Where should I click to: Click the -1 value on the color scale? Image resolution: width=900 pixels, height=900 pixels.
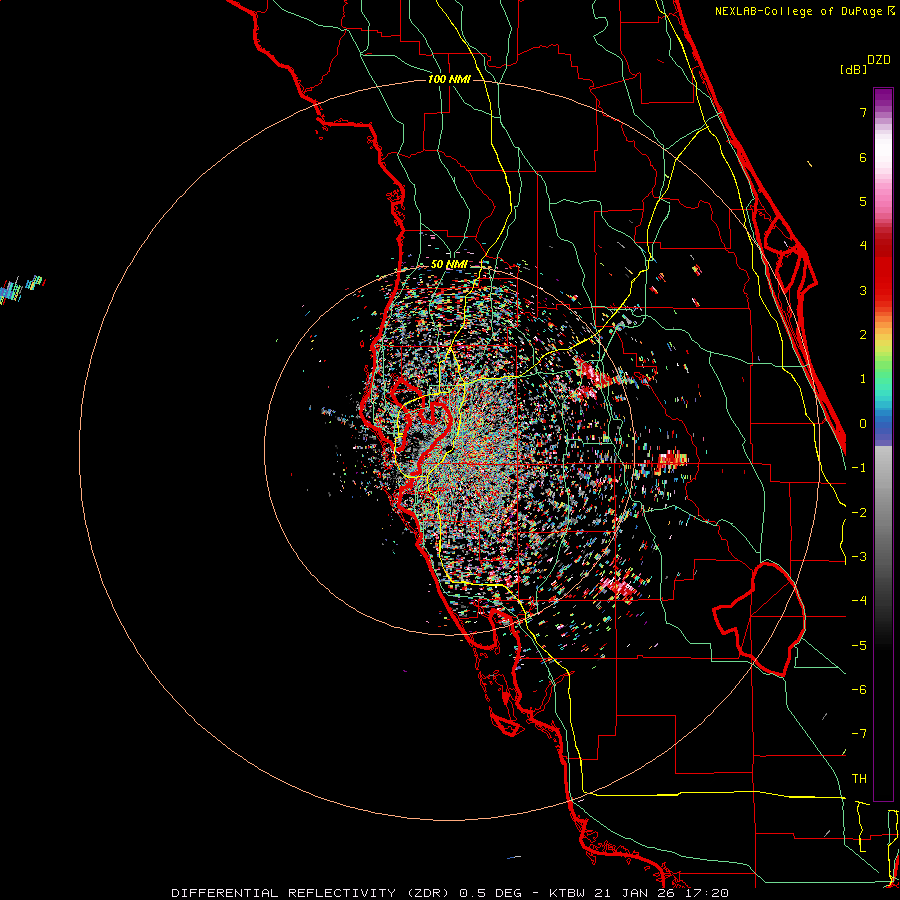pos(859,468)
